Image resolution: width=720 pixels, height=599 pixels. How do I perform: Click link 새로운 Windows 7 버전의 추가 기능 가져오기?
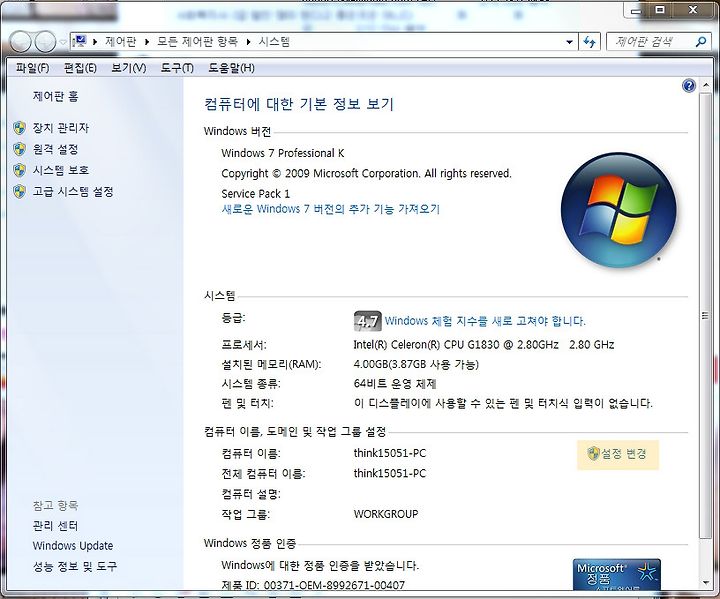pyautogui.click(x=331, y=209)
